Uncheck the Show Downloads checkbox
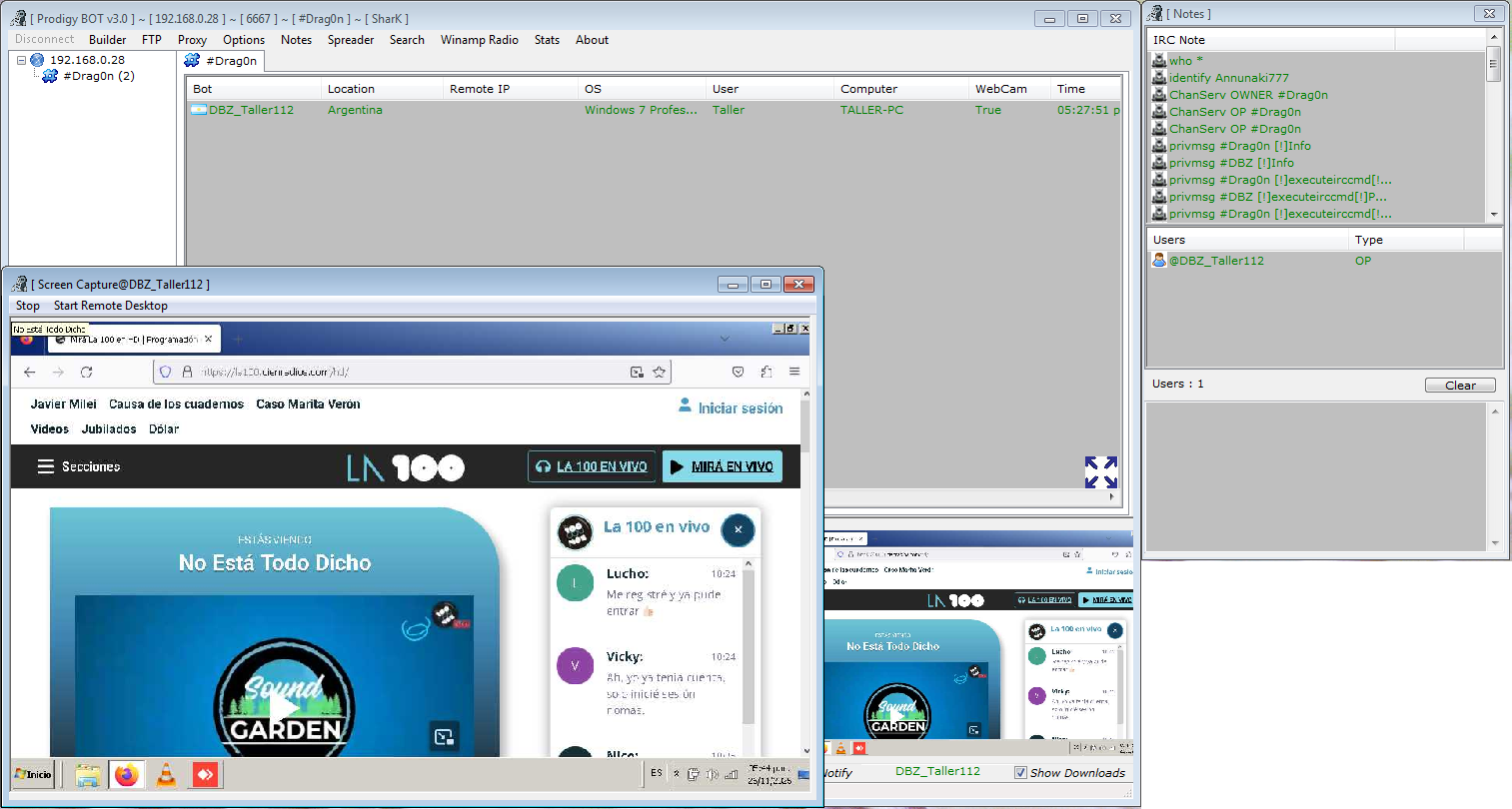This screenshot has height=809, width=1512. pyautogui.click(x=1020, y=772)
